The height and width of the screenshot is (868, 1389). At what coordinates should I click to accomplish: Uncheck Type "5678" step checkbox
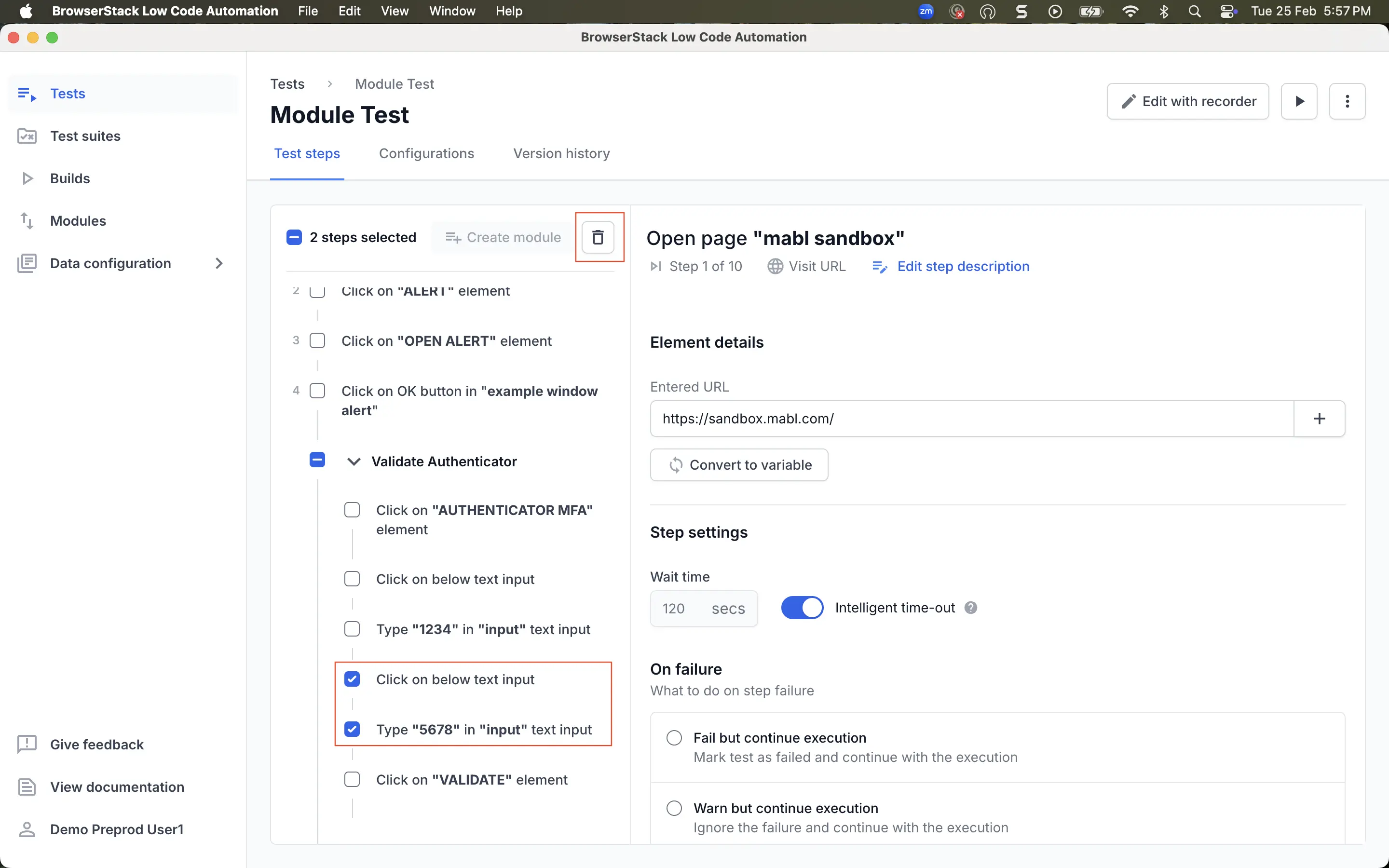(x=352, y=729)
